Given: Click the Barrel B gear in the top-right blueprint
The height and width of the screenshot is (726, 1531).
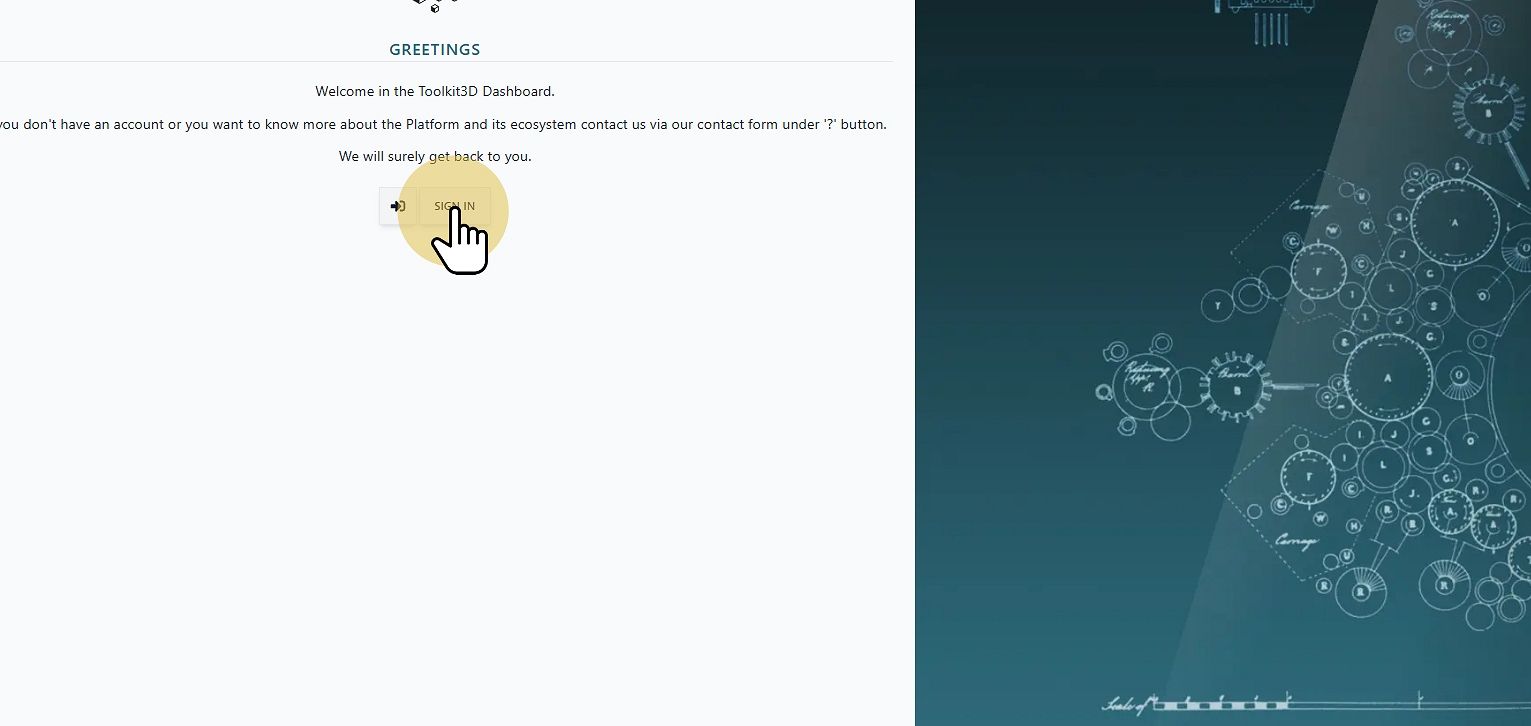Looking at the screenshot, I should click(1488, 112).
